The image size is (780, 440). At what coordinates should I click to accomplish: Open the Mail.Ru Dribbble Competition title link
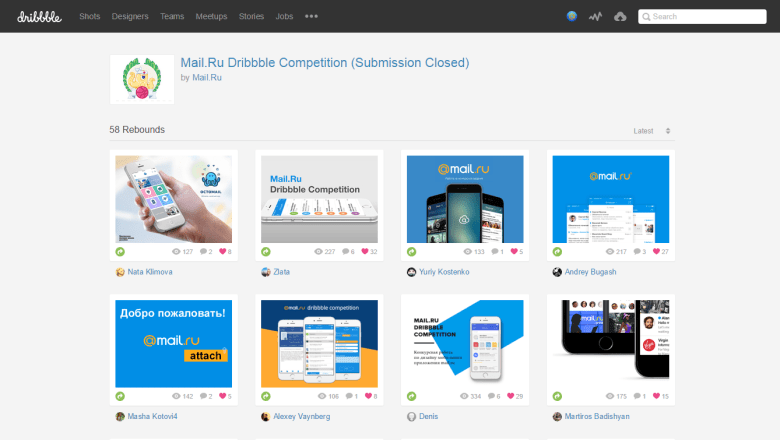tap(325, 63)
